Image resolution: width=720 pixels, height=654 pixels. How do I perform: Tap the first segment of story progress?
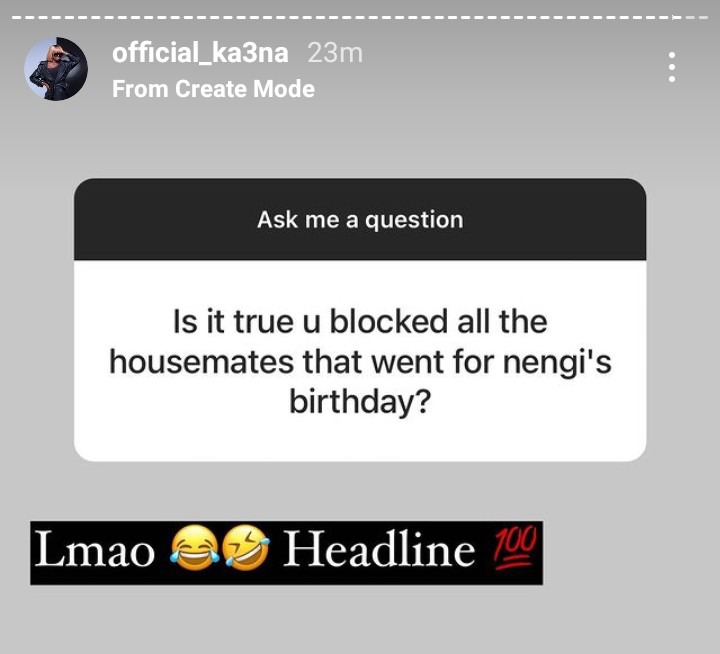16,17
